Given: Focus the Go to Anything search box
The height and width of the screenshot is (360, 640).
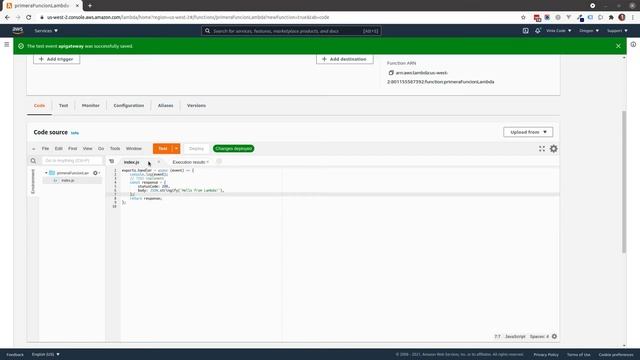Looking at the screenshot, I should [x=72, y=161].
